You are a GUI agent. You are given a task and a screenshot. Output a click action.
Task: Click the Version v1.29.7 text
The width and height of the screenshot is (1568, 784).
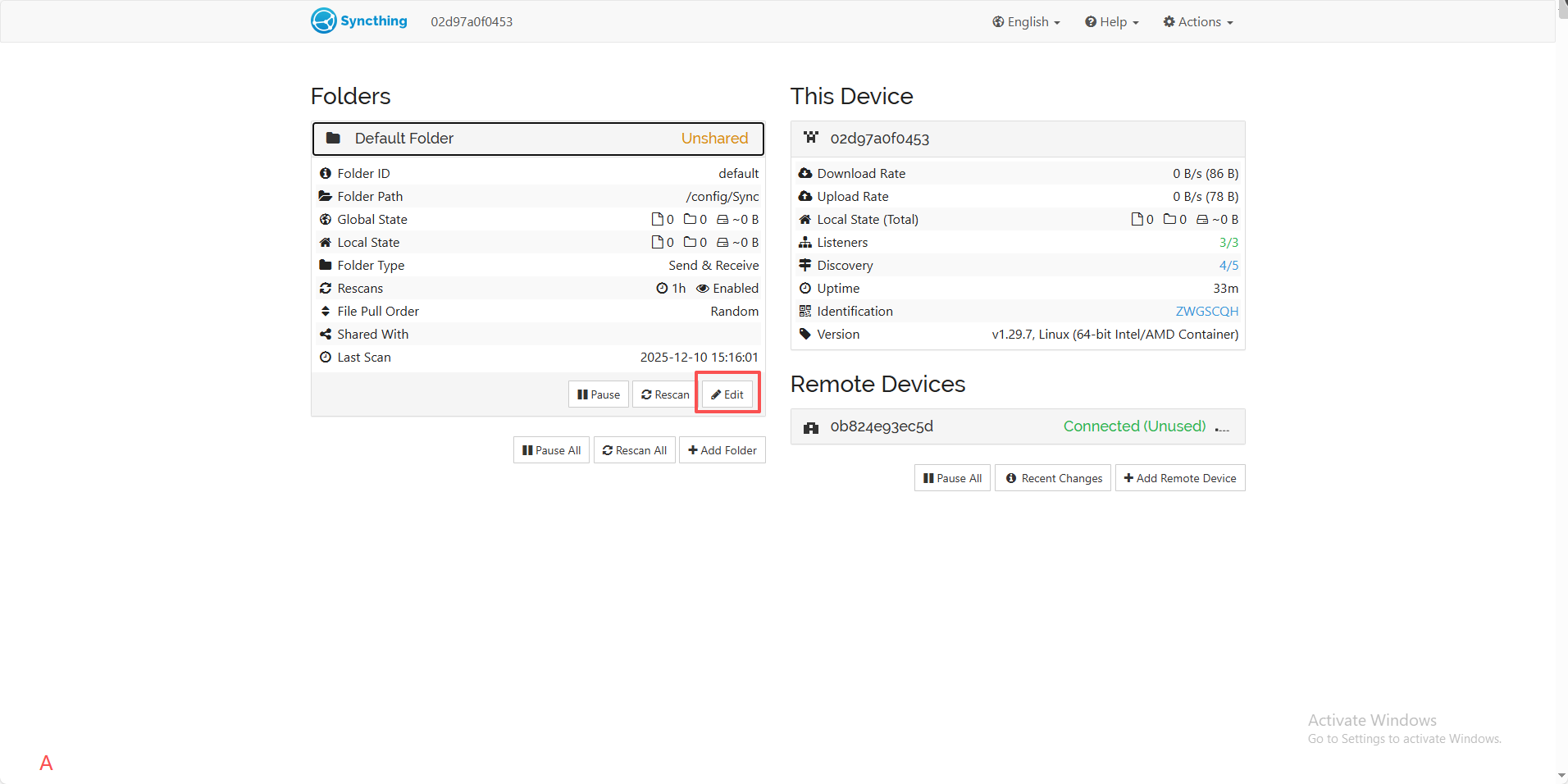pyautogui.click(x=1115, y=334)
